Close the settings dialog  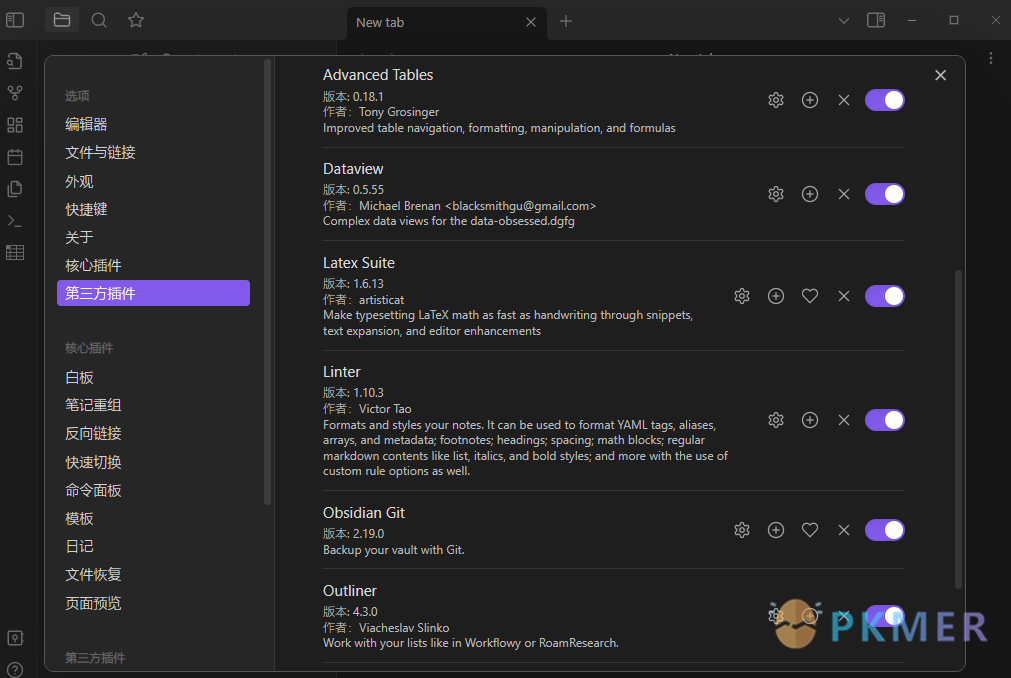tap(940, 75)
